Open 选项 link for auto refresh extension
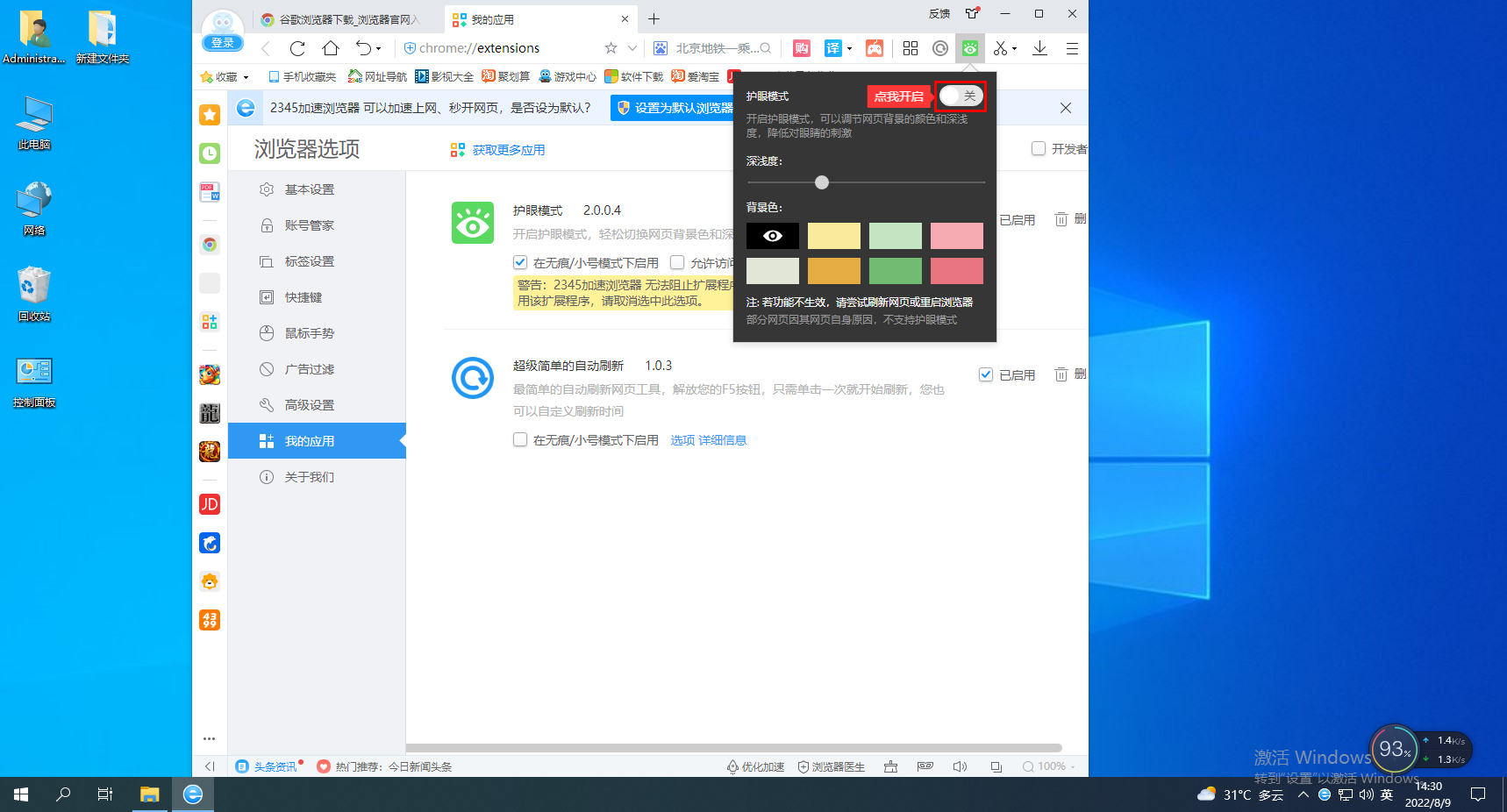This screenshot has height=812, width=1507. pos(682,440)
